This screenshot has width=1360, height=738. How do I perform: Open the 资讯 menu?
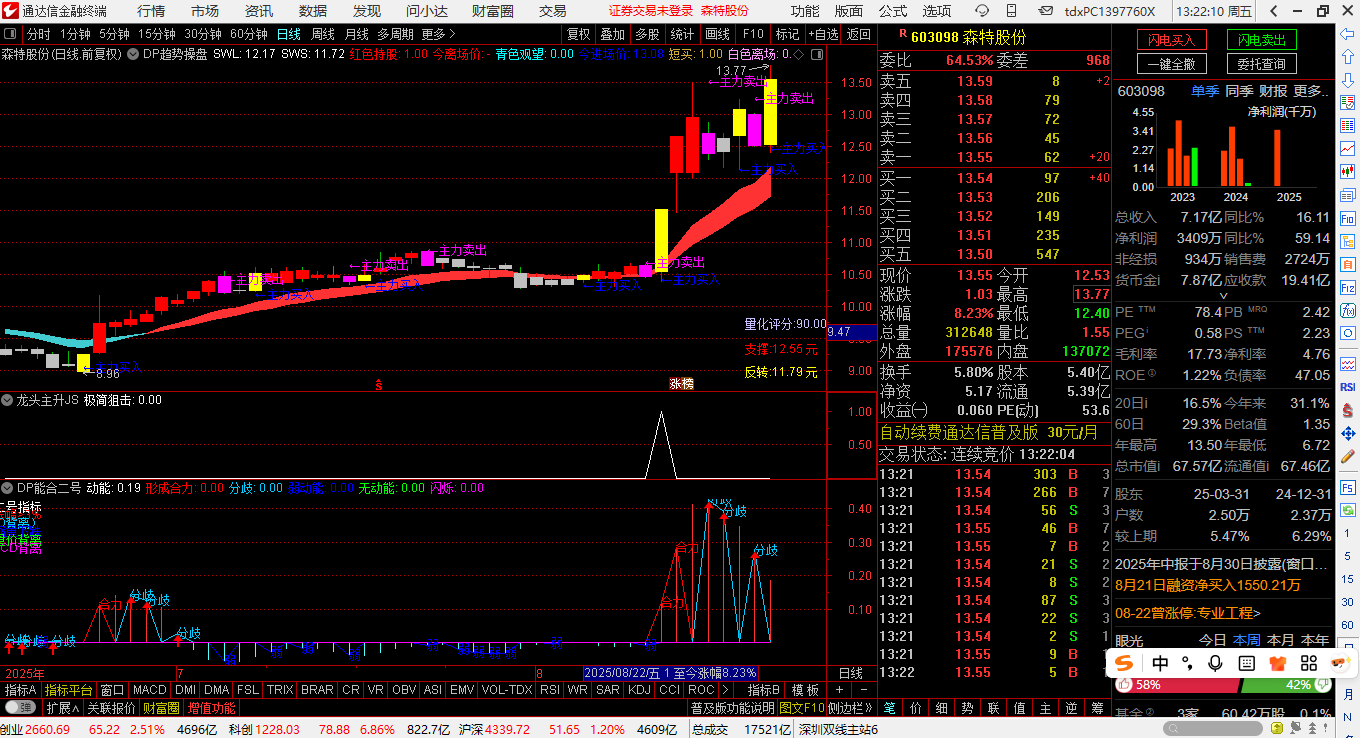point(259,11)
